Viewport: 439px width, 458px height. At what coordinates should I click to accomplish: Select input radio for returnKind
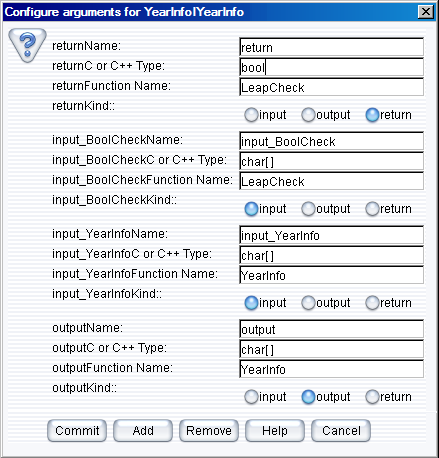pyautogui.click(x=265, y=115)
